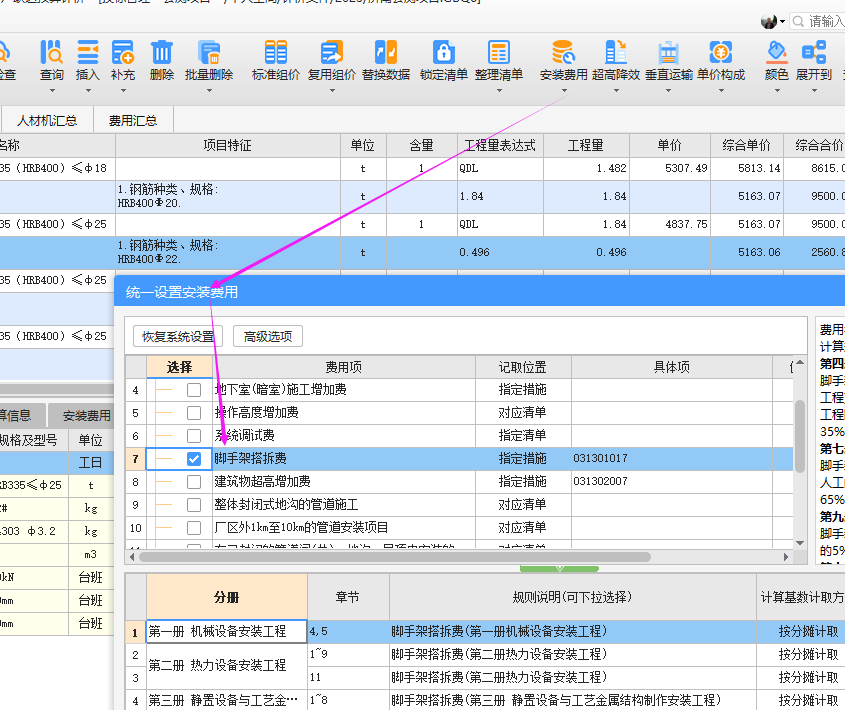Switch to 费用汇总 tab
Image resolution: width=845 pixels, height=710 pixels.
(133, 120)
